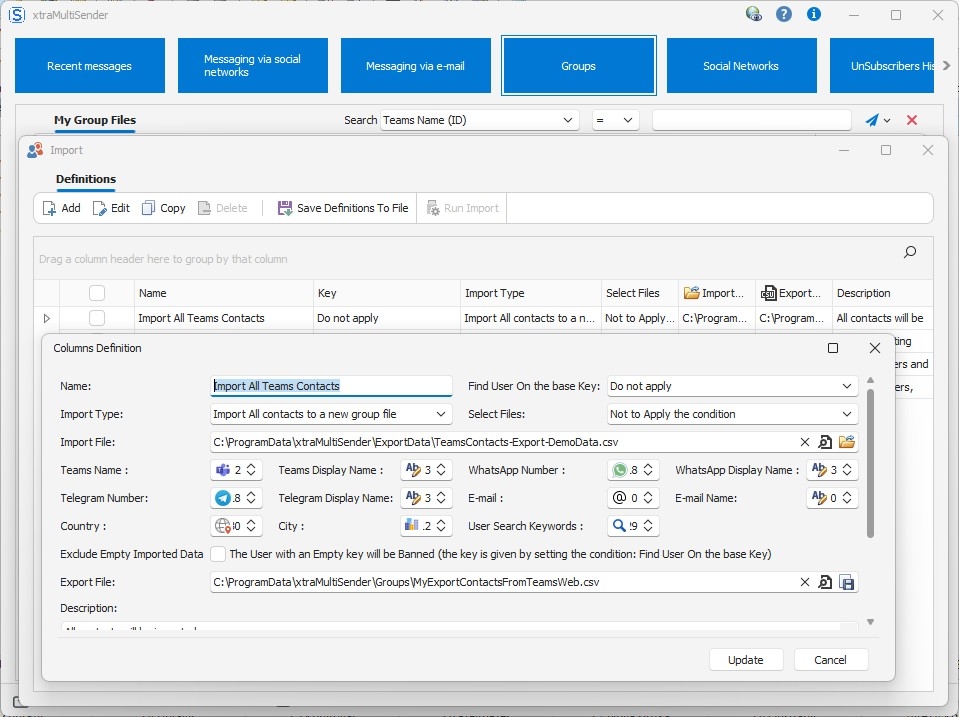
Task: Click the Telegram icon in Telegram Number field
Action: [x=223, y=498]
